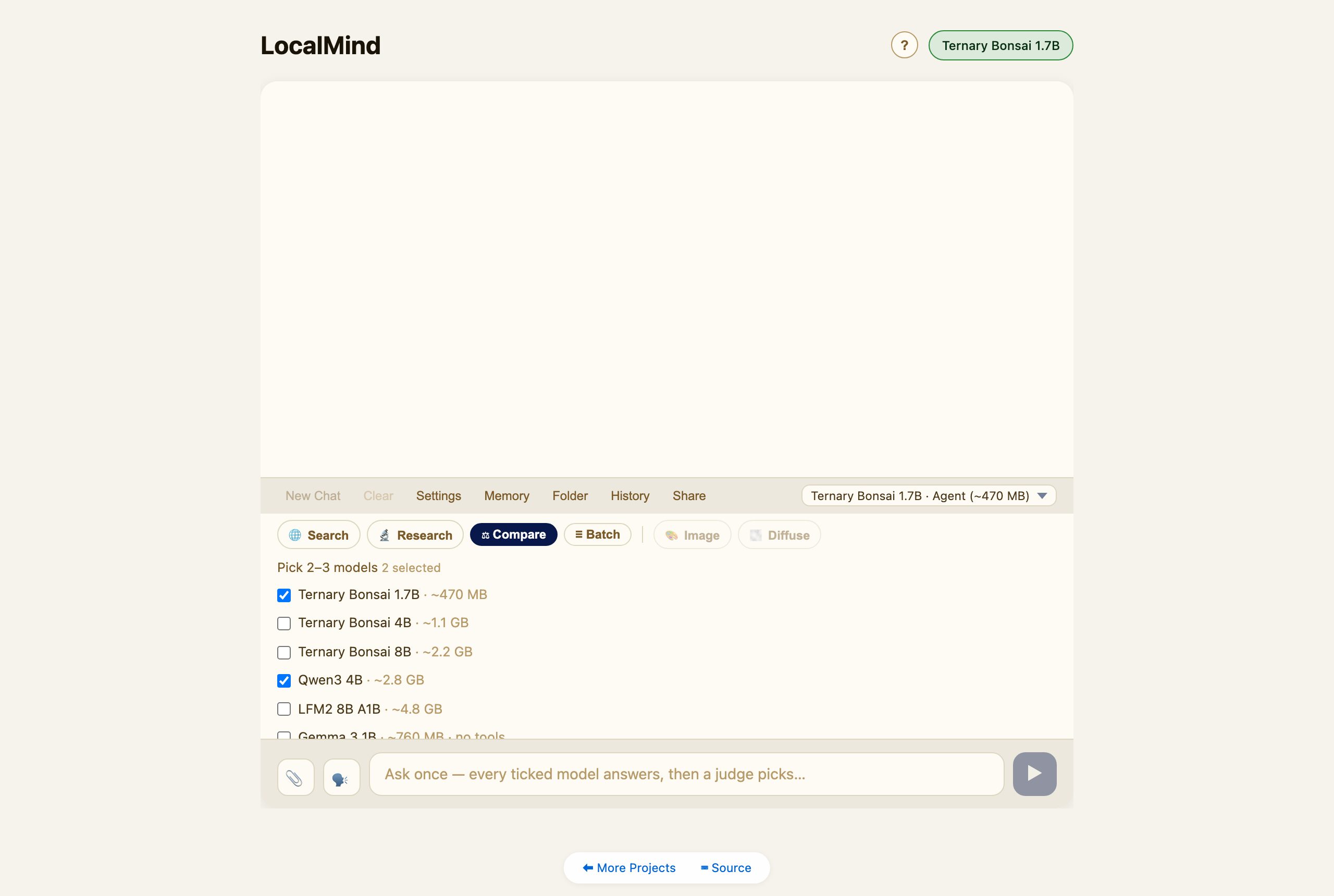Click the '2 selected' counter text
Image resolution: width=1334 pixels, height=896 pixels.
tap(411, 567)
